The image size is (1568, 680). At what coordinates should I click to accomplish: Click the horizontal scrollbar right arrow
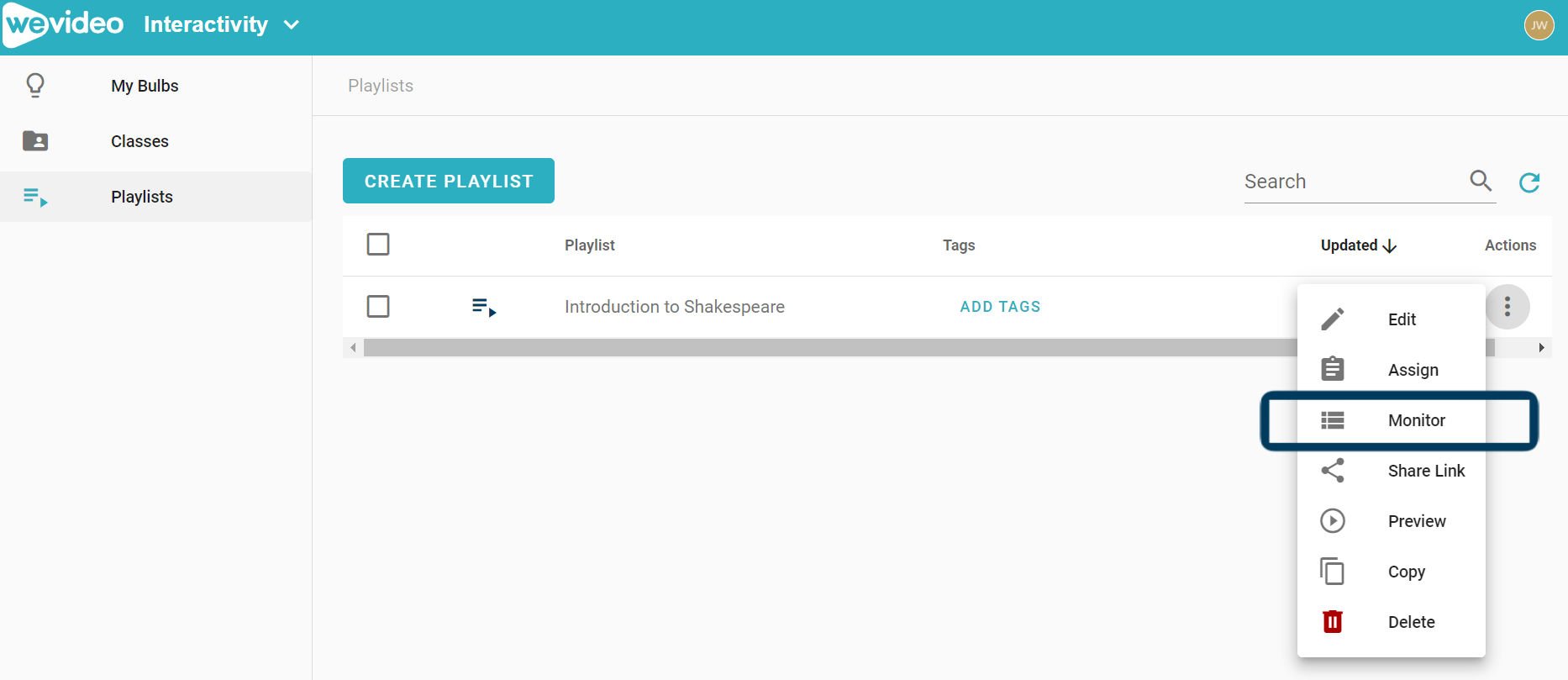1541,348
